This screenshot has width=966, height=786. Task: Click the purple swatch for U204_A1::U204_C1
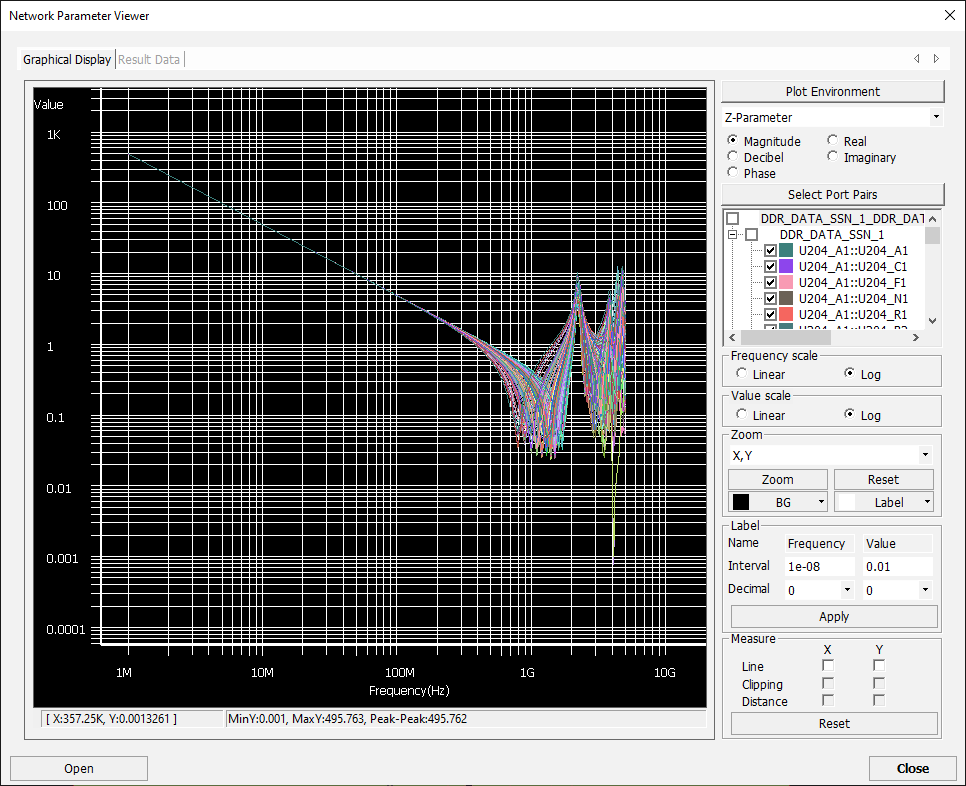tap(787, 267)
